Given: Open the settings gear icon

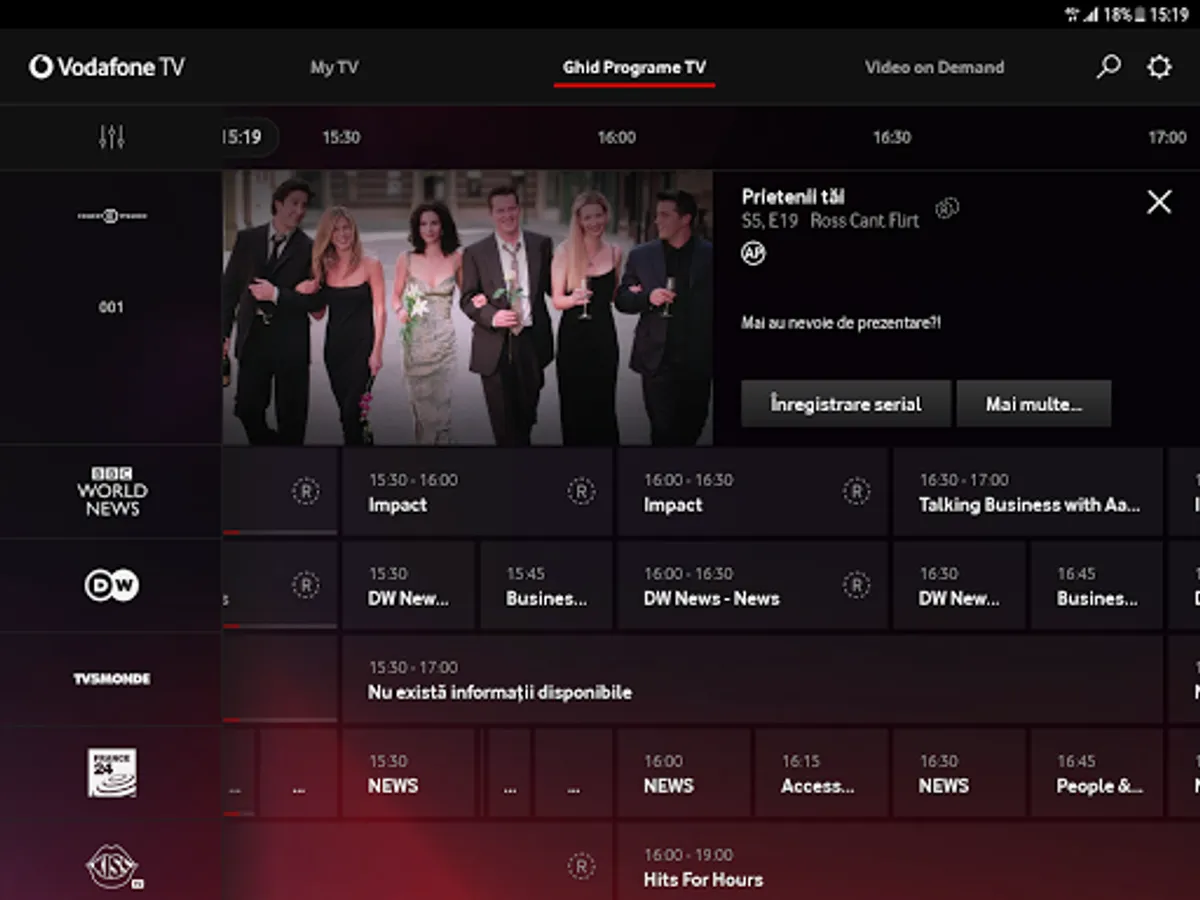Looking at the screenshot, I should point(1159,67).
